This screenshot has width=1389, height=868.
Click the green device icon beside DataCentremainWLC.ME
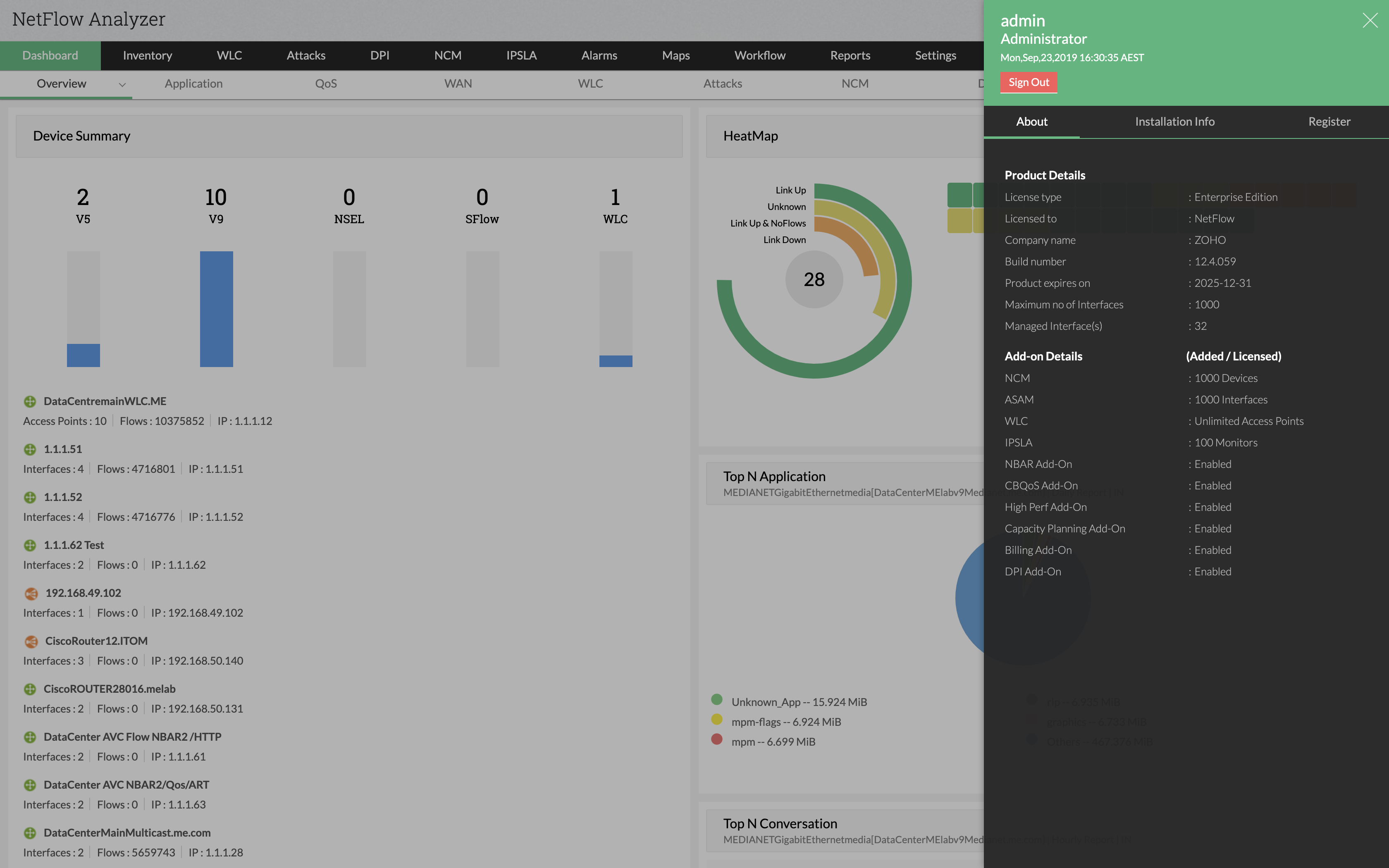(31, 401)
